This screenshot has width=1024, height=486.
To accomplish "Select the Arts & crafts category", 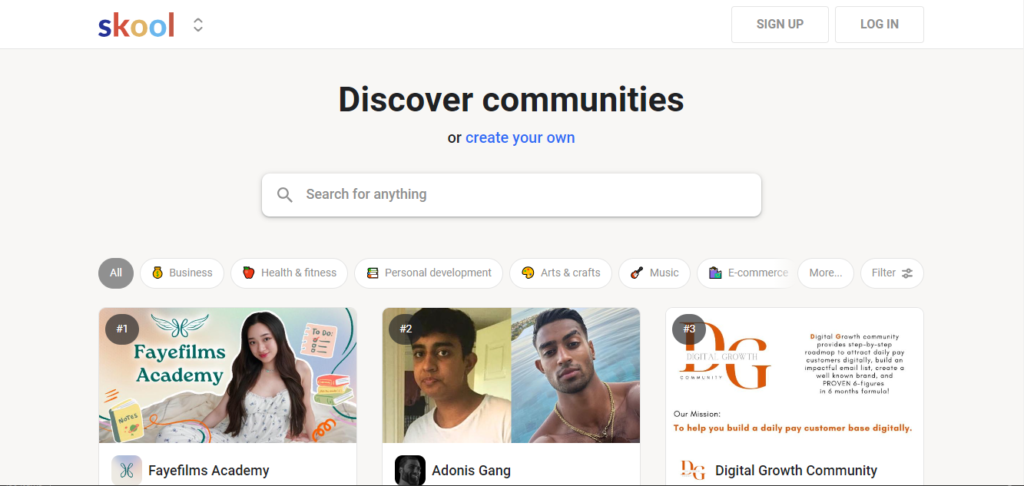I will pos(561,273).
